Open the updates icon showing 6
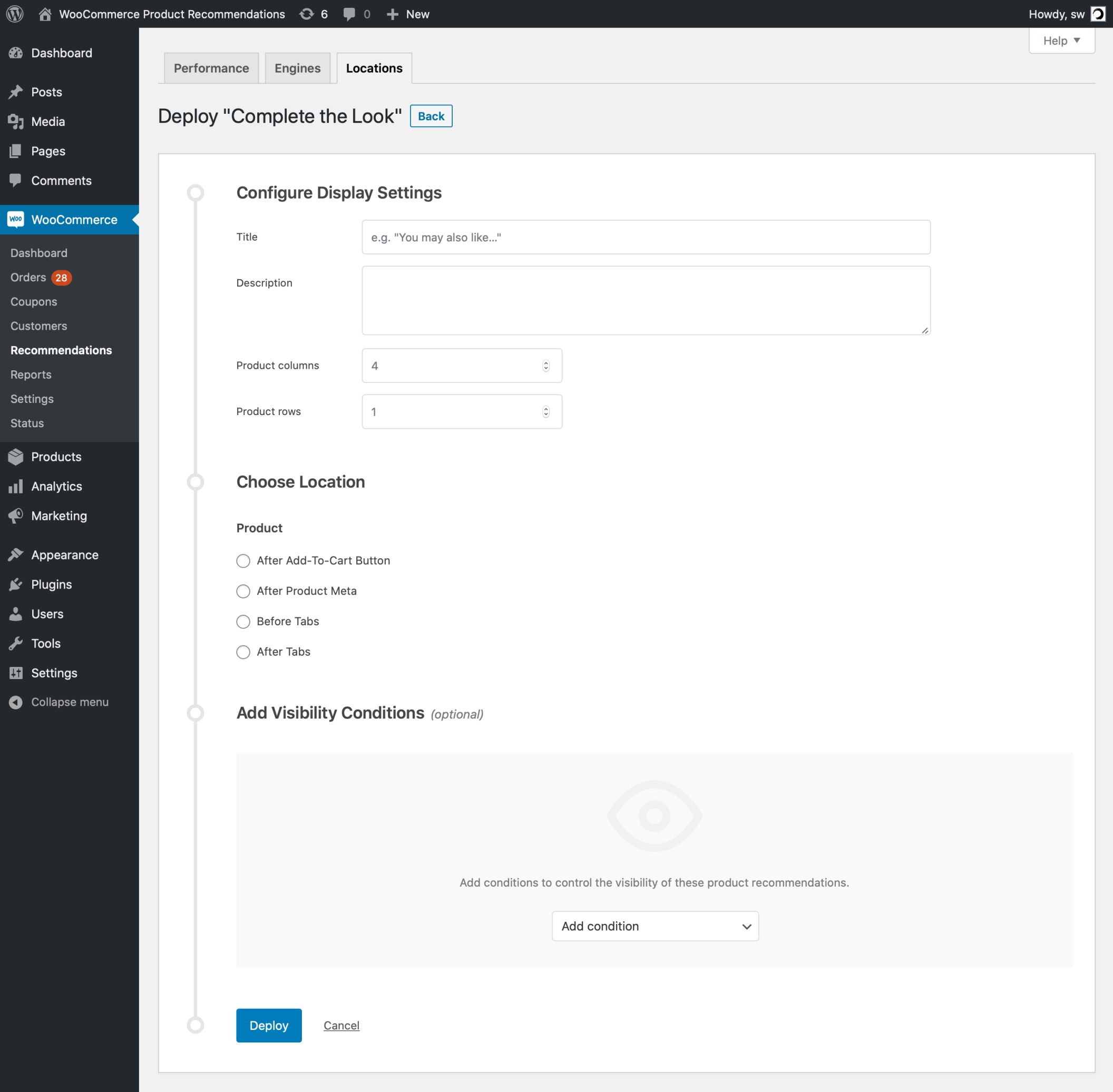The height and width of the screenshot is (1092, 1113). point(313,14)
